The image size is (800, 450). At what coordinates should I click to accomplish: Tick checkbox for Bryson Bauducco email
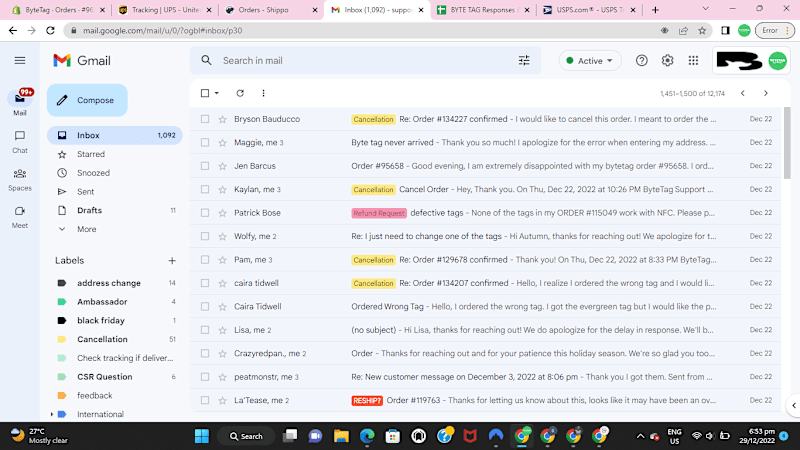(x=205, y=119)
